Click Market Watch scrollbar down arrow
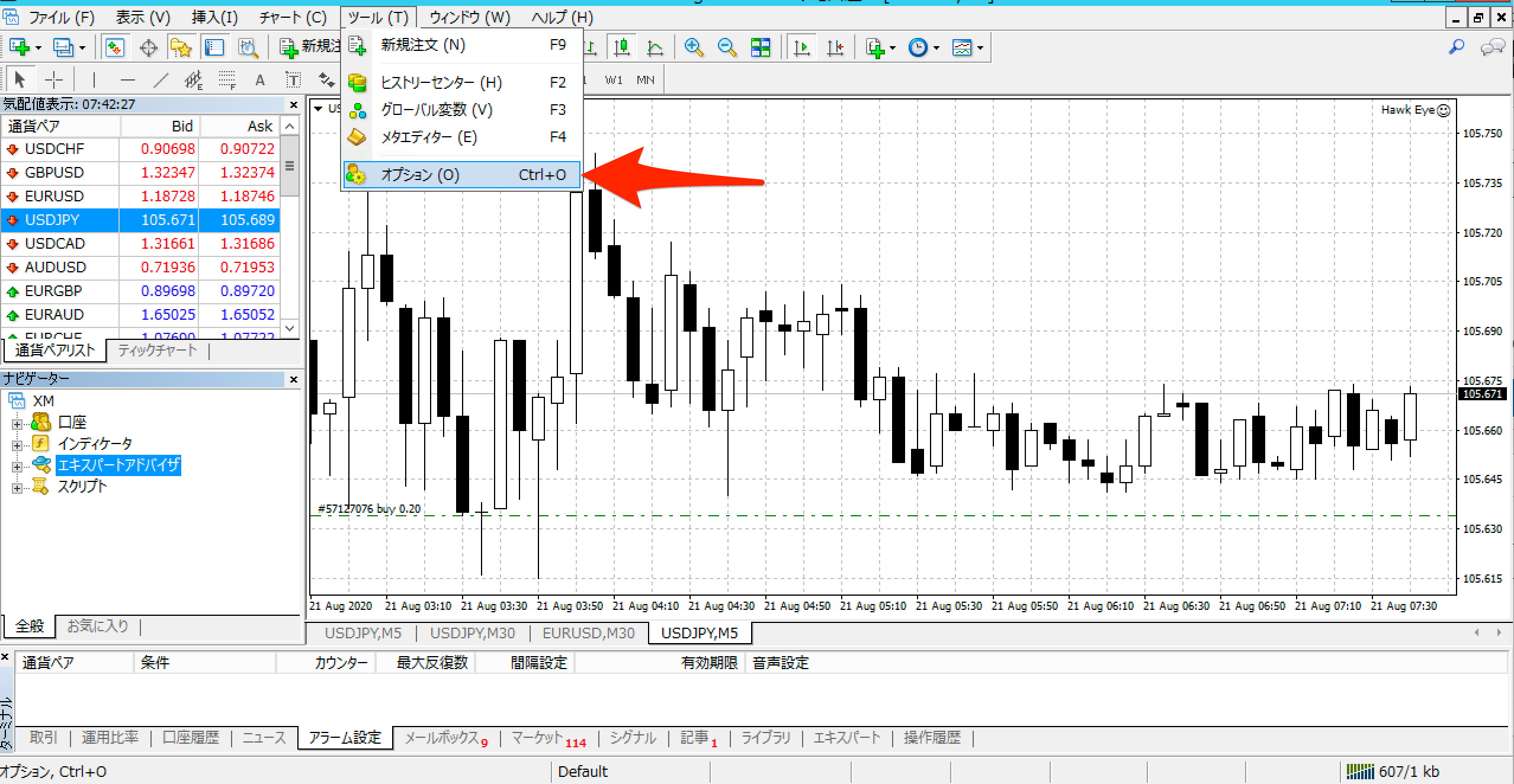Viewport: 1514px width, 784px height. coord(290,327)
